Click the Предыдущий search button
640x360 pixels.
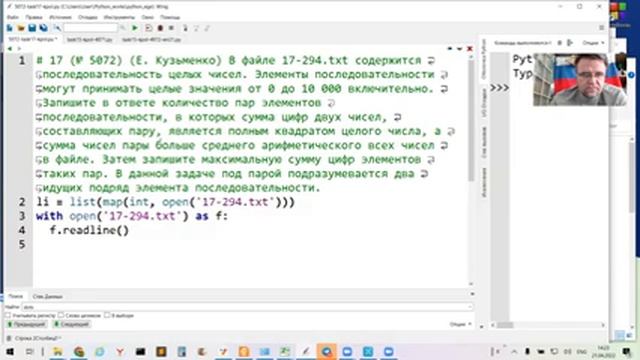(x=26, y=324)
